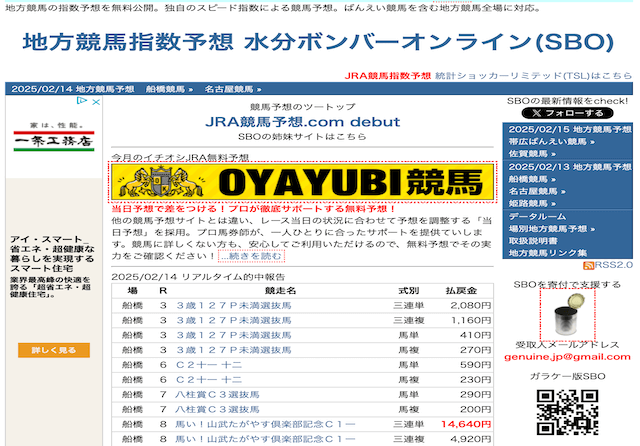Screen dimensions: 640x446
Task: Click the 590円 payout cell
Action: 476,365
